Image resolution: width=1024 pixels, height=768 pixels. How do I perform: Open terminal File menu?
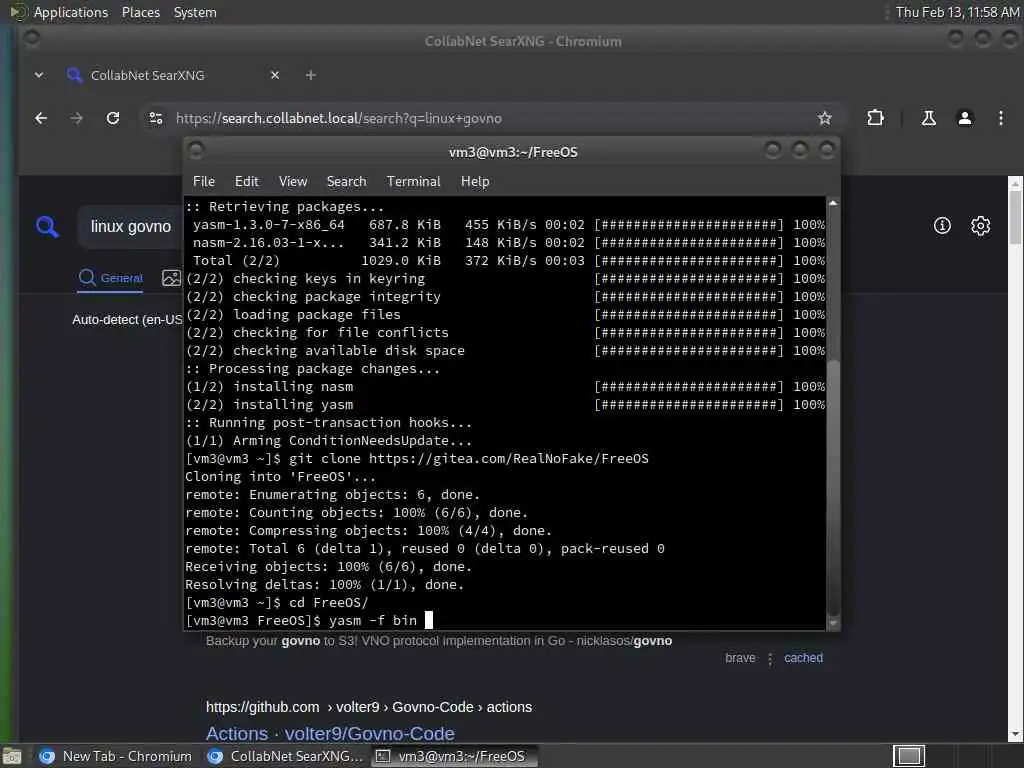pyautogui.click(x=204, y=182)
